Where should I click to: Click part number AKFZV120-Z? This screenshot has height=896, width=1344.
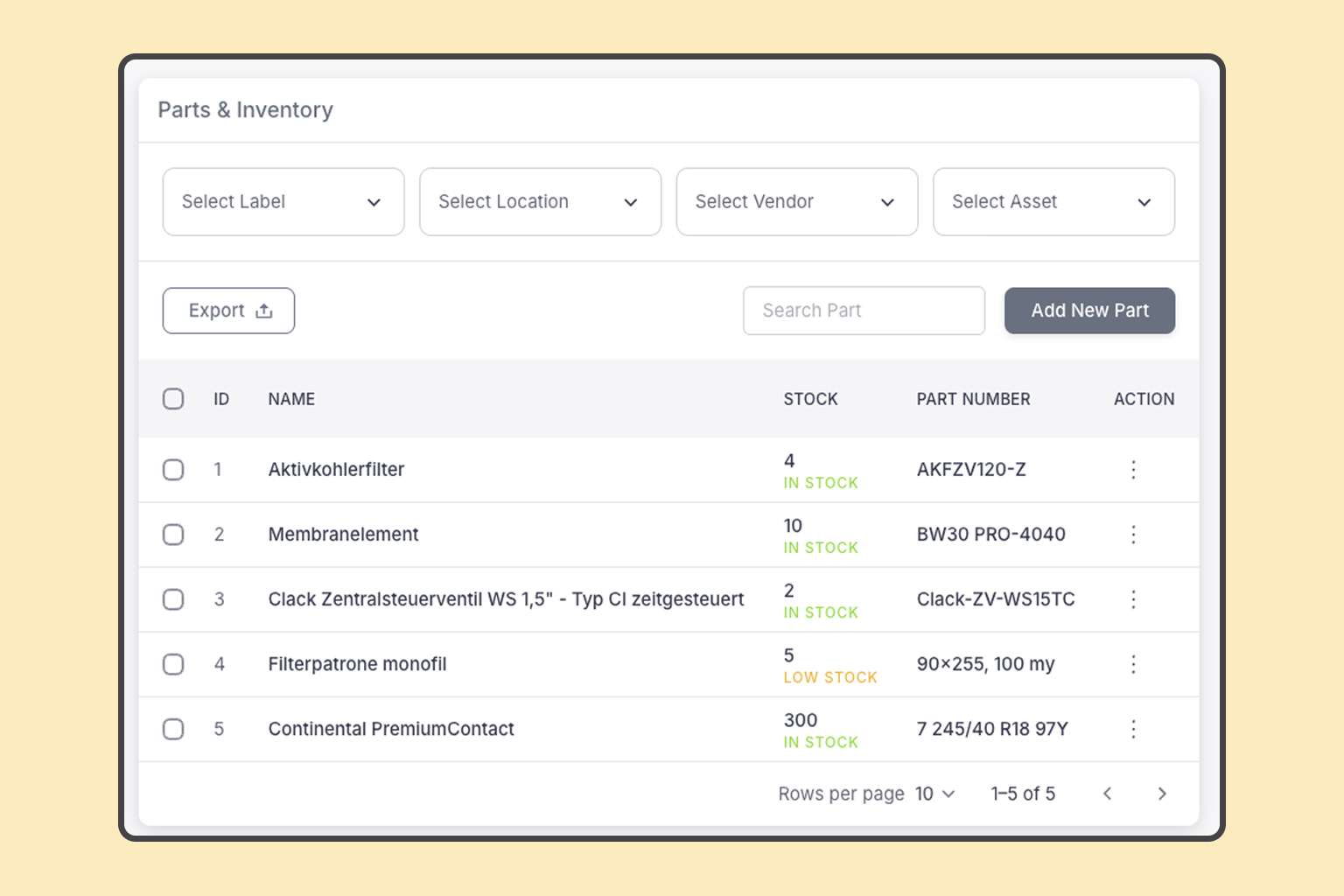point(971,470)
